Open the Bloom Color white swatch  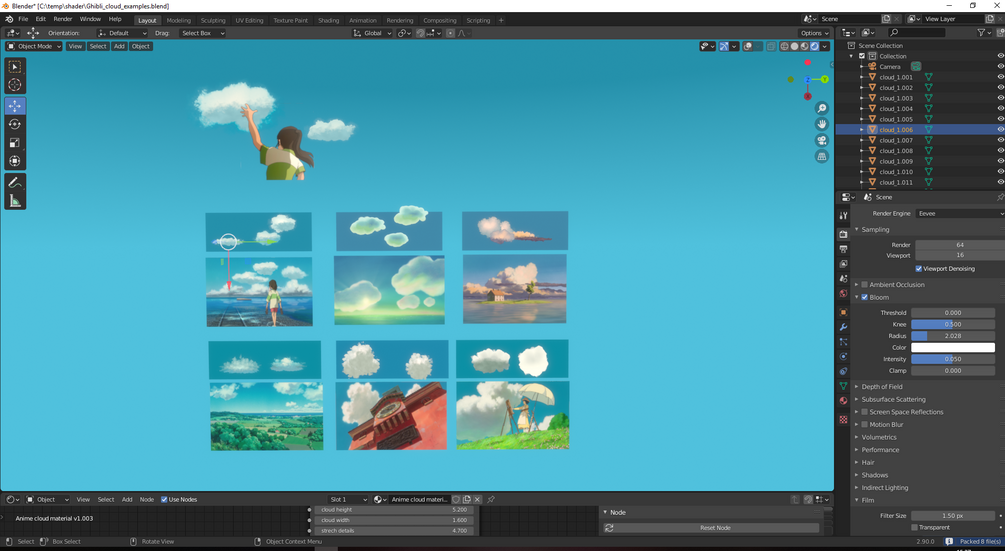(x=952, y=347)
